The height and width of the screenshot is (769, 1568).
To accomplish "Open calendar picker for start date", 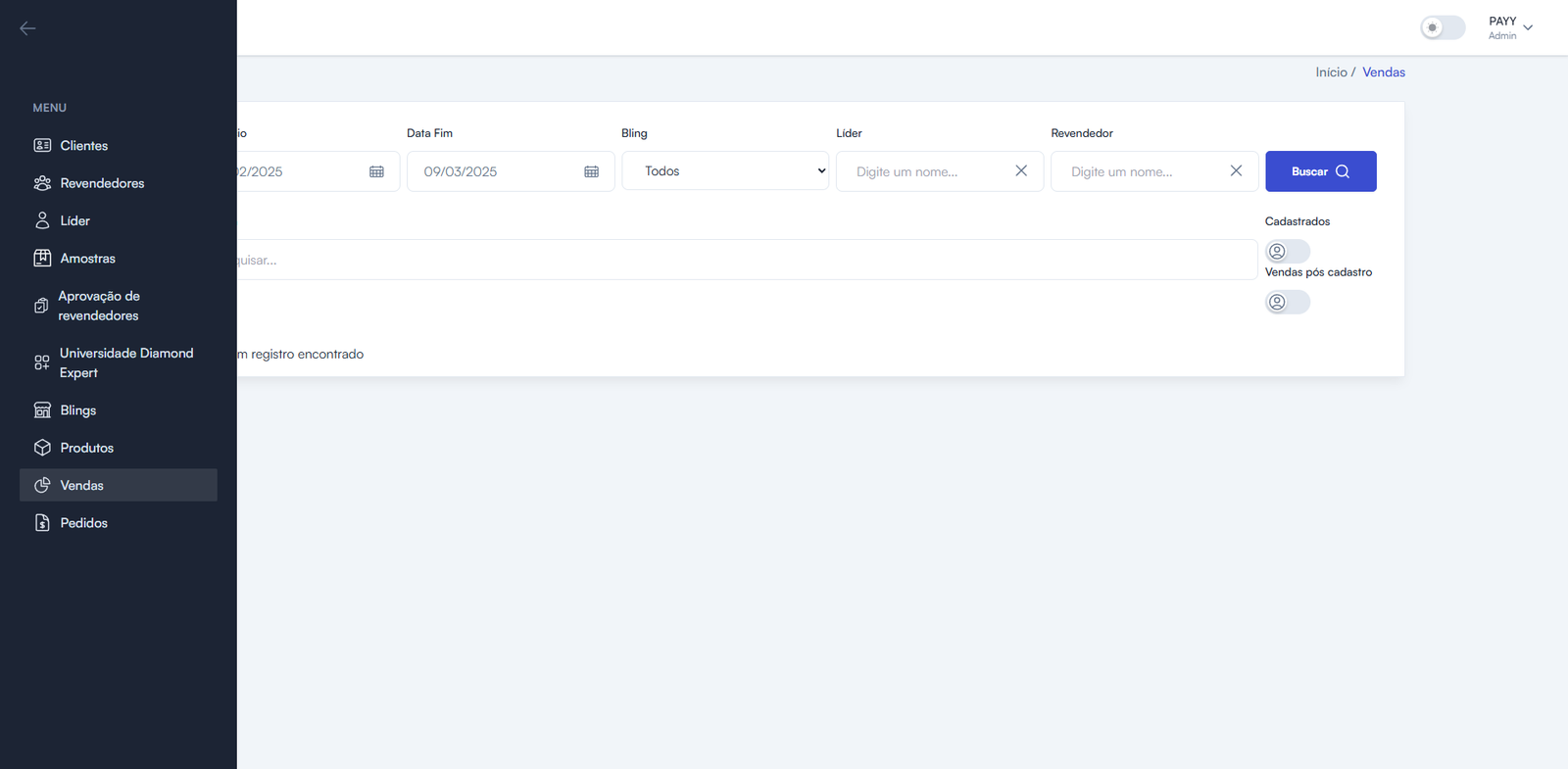I will click(x=376, y=171).
